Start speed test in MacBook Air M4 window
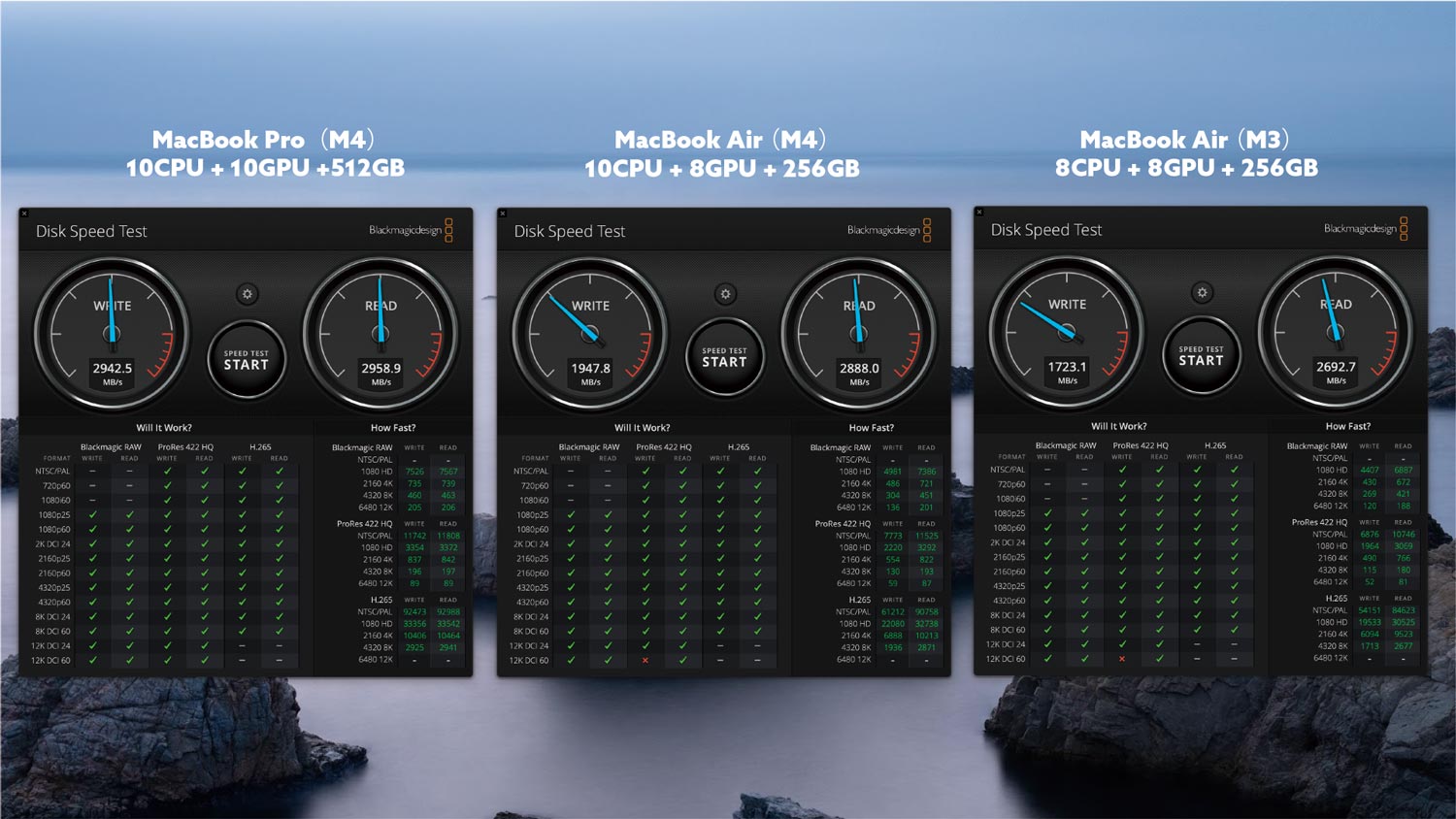The width and height of the screenshot is (1456, 819). [x=724, y=358]
